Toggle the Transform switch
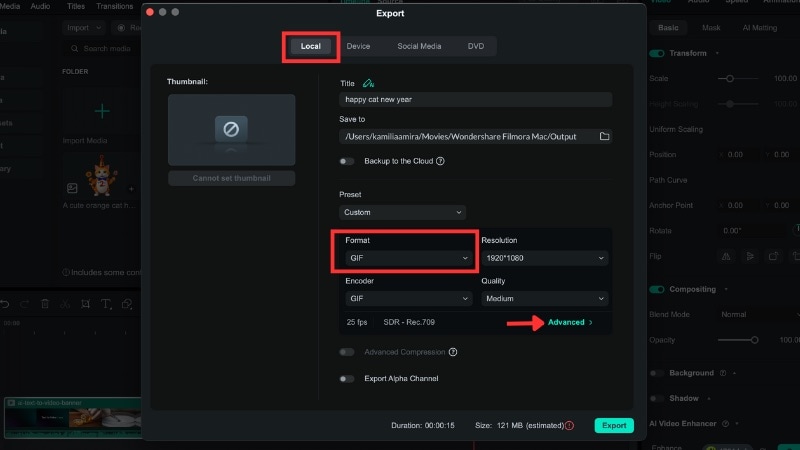The height and width of the screenshot is (450, 800). tap(657, 54)
